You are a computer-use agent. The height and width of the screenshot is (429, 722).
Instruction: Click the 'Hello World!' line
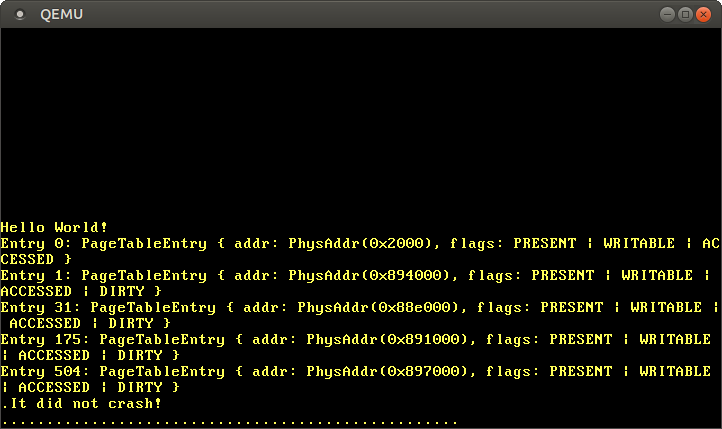click(54, 227)
